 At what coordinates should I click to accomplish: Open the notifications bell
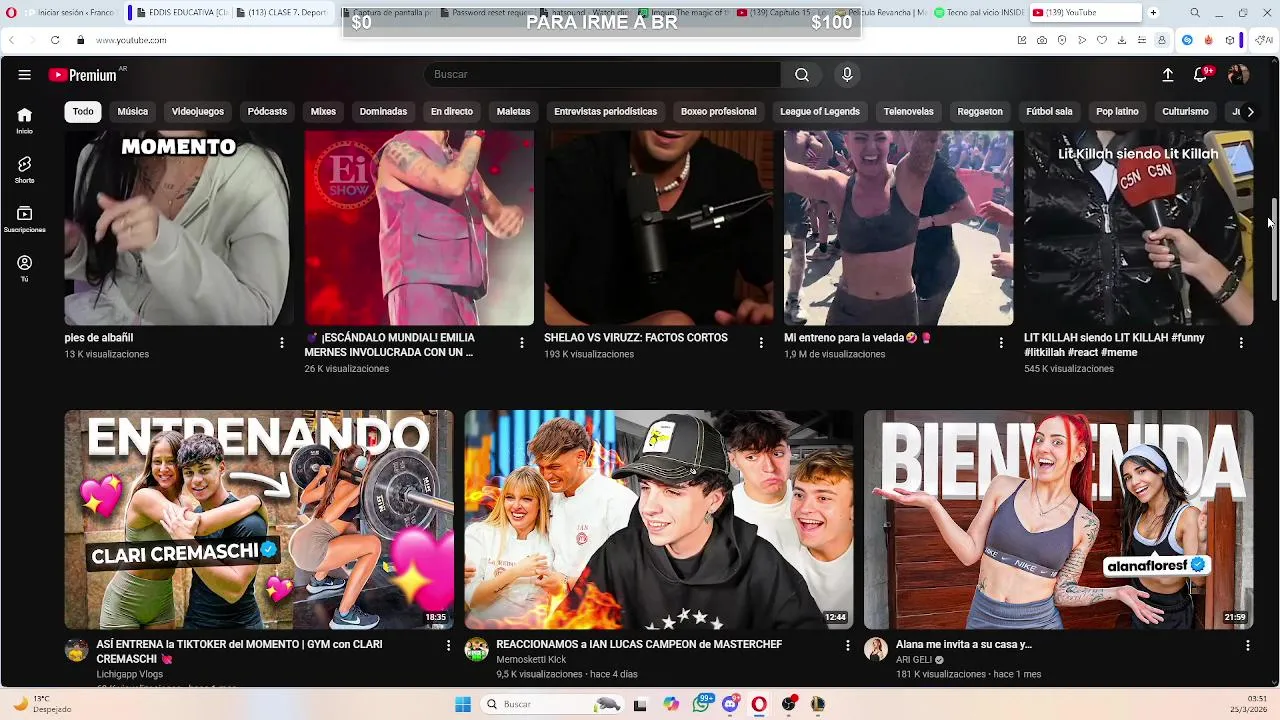click(x=1201, y=75)
